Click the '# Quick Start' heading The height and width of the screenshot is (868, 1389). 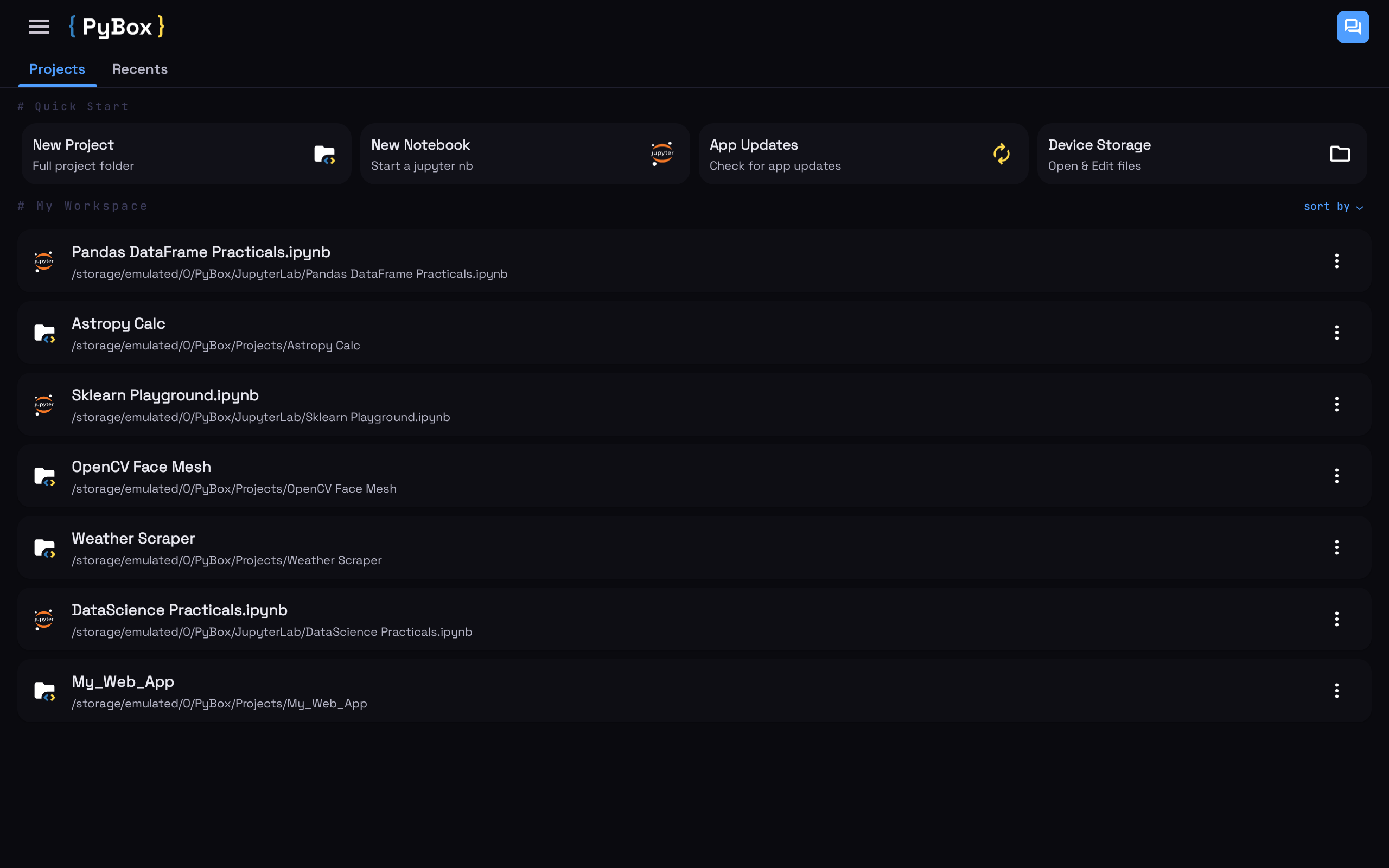[73, 107]
